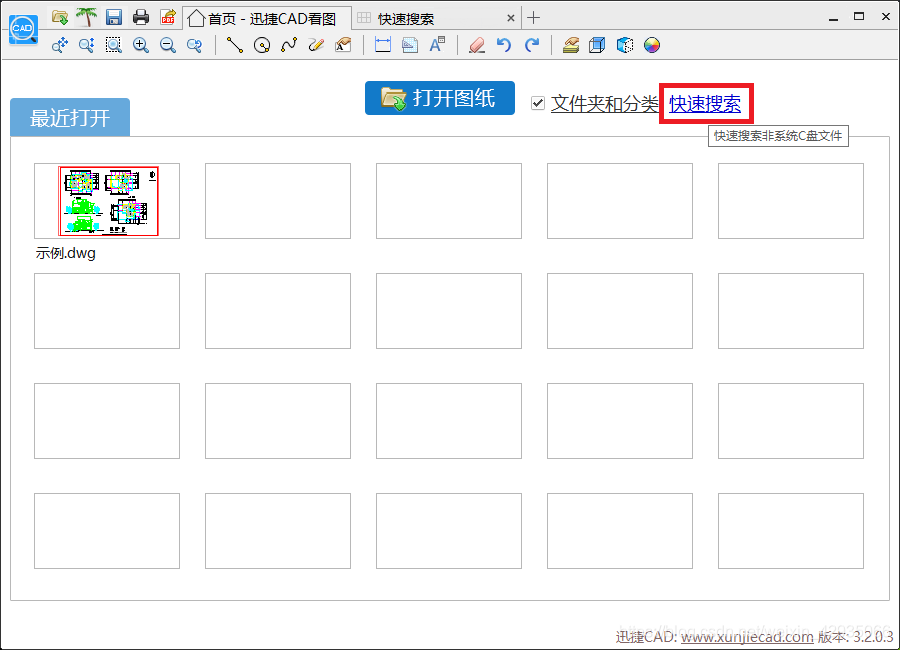Select the 最近打开 tab
Image resolution: width=900 pixels, height=650 pixels.
pos(70,118)
